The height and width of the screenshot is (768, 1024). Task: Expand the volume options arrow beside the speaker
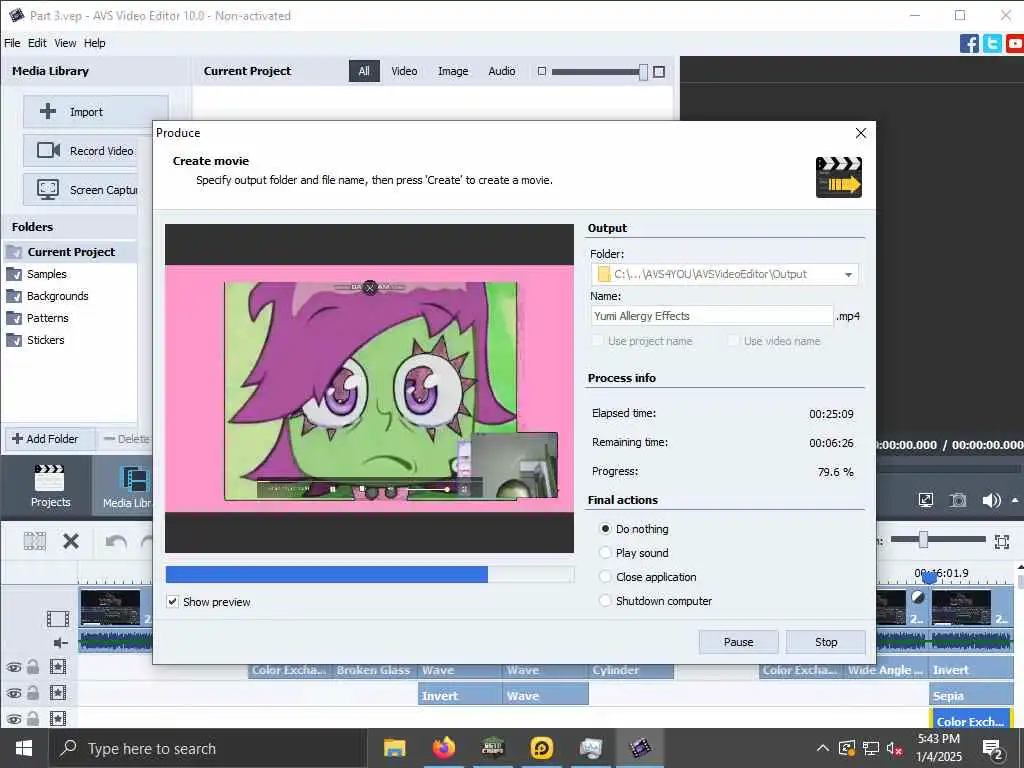tap(1015, 500)
